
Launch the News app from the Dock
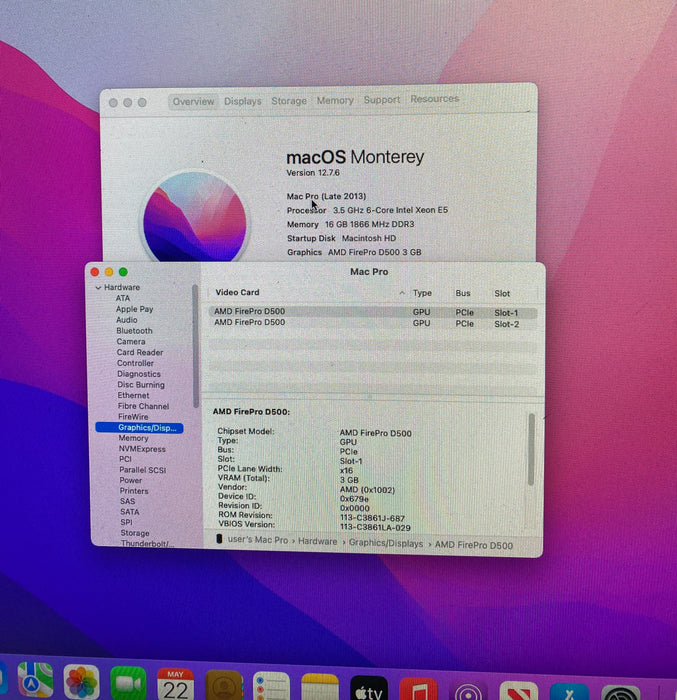pyautogui.click(x=518, y=691)
